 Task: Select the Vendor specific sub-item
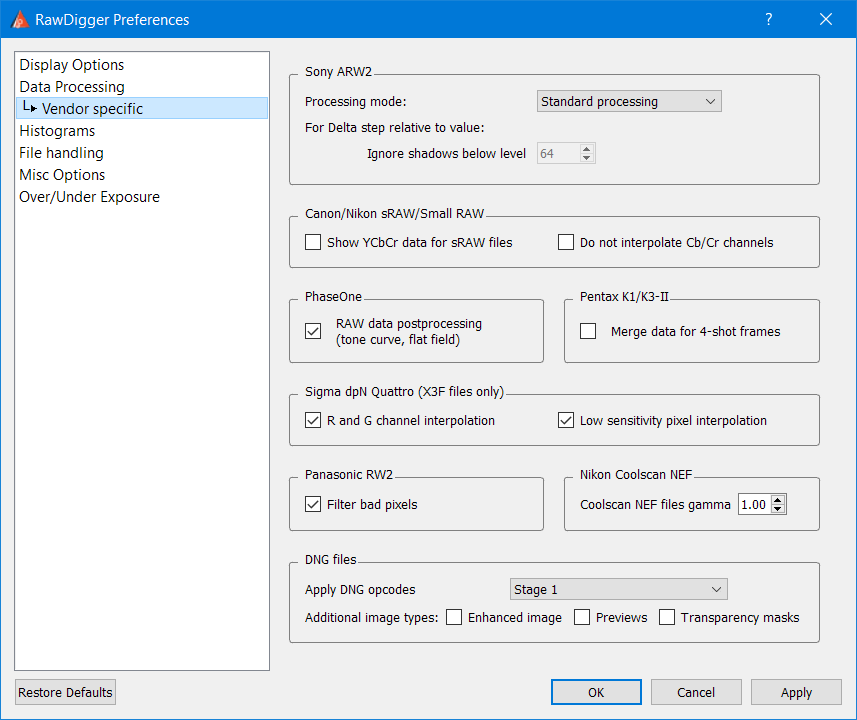[x=142, y=108]
